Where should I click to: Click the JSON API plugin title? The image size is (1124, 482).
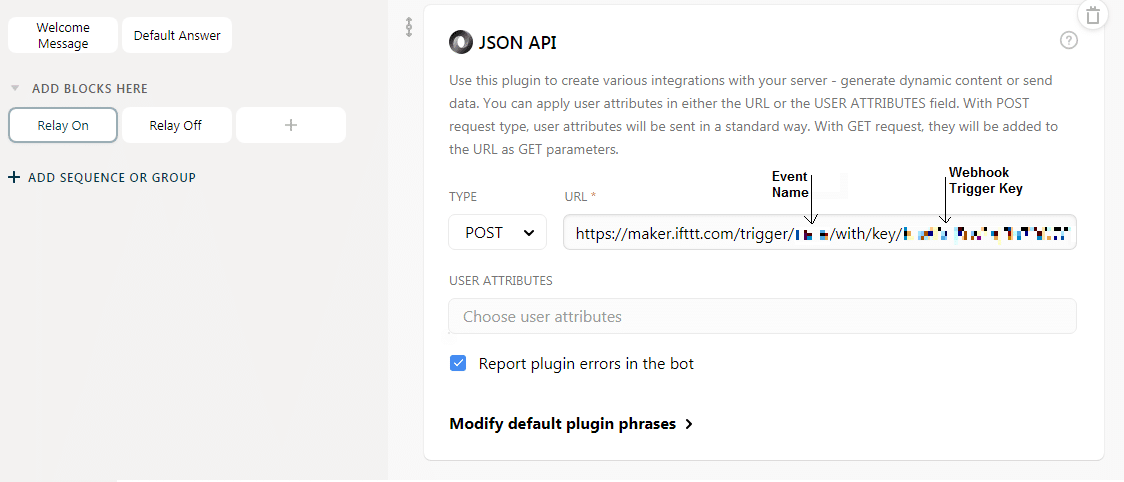click(518, 42)
